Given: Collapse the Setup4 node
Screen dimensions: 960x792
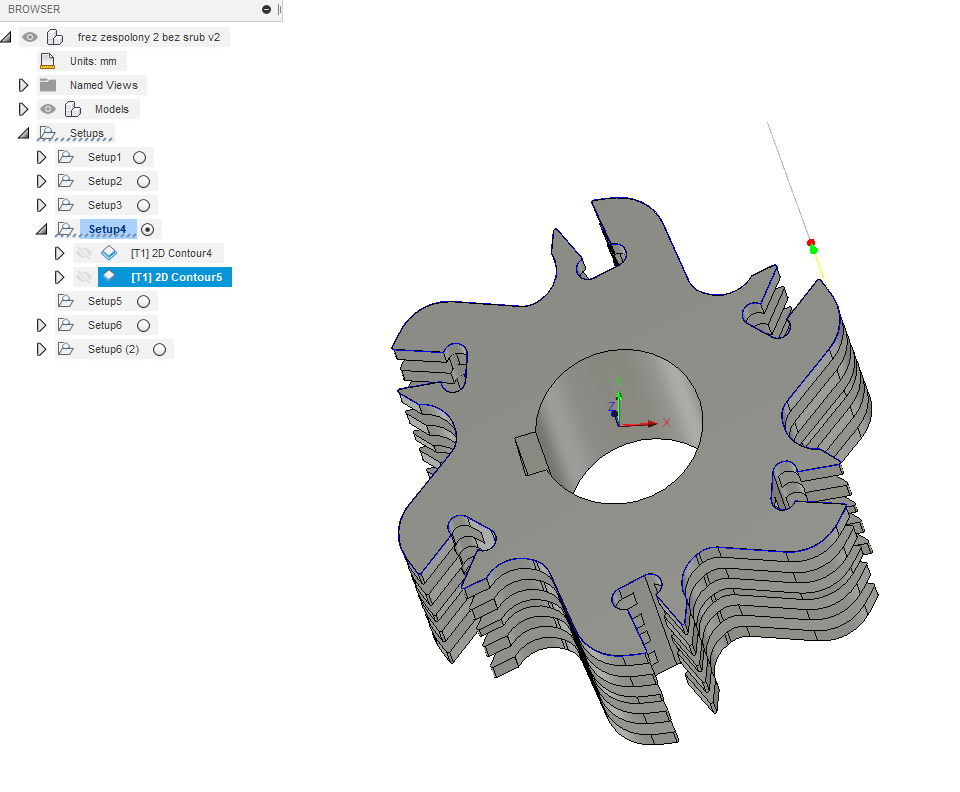Looking at the screenshot, I should (x=42, y=229).
